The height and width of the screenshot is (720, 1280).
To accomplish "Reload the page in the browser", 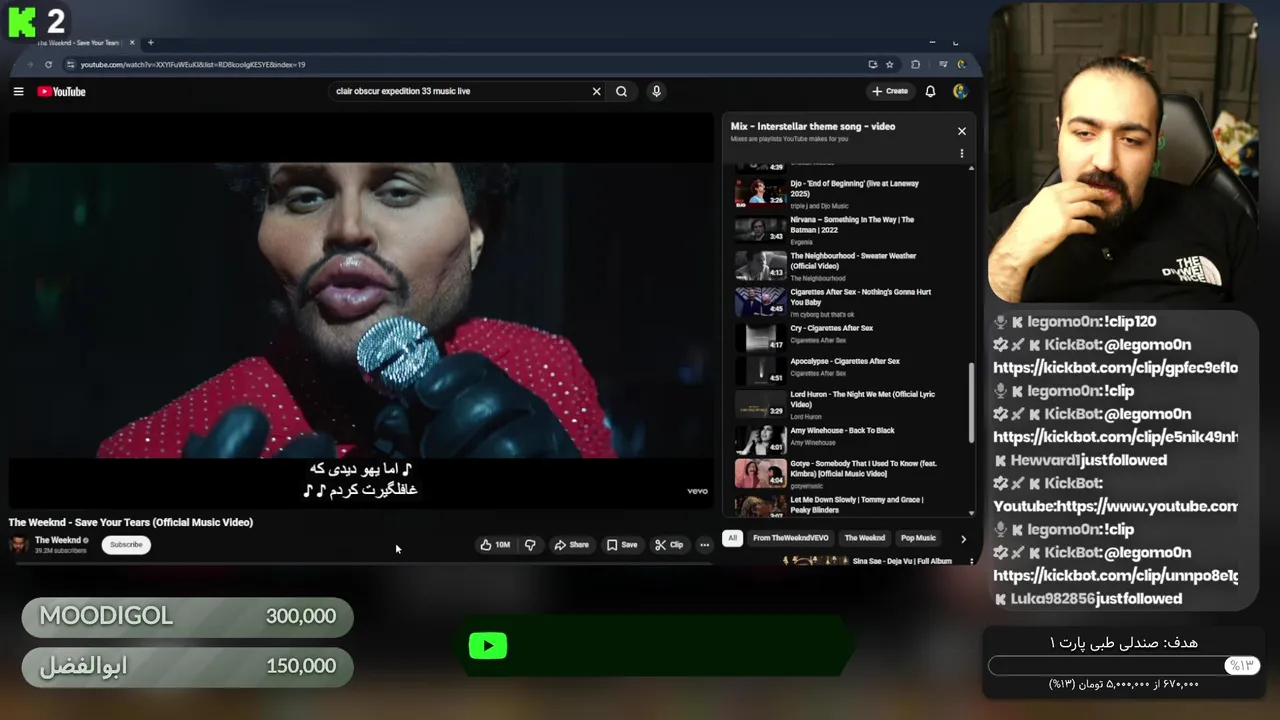I will coord(48,65).
